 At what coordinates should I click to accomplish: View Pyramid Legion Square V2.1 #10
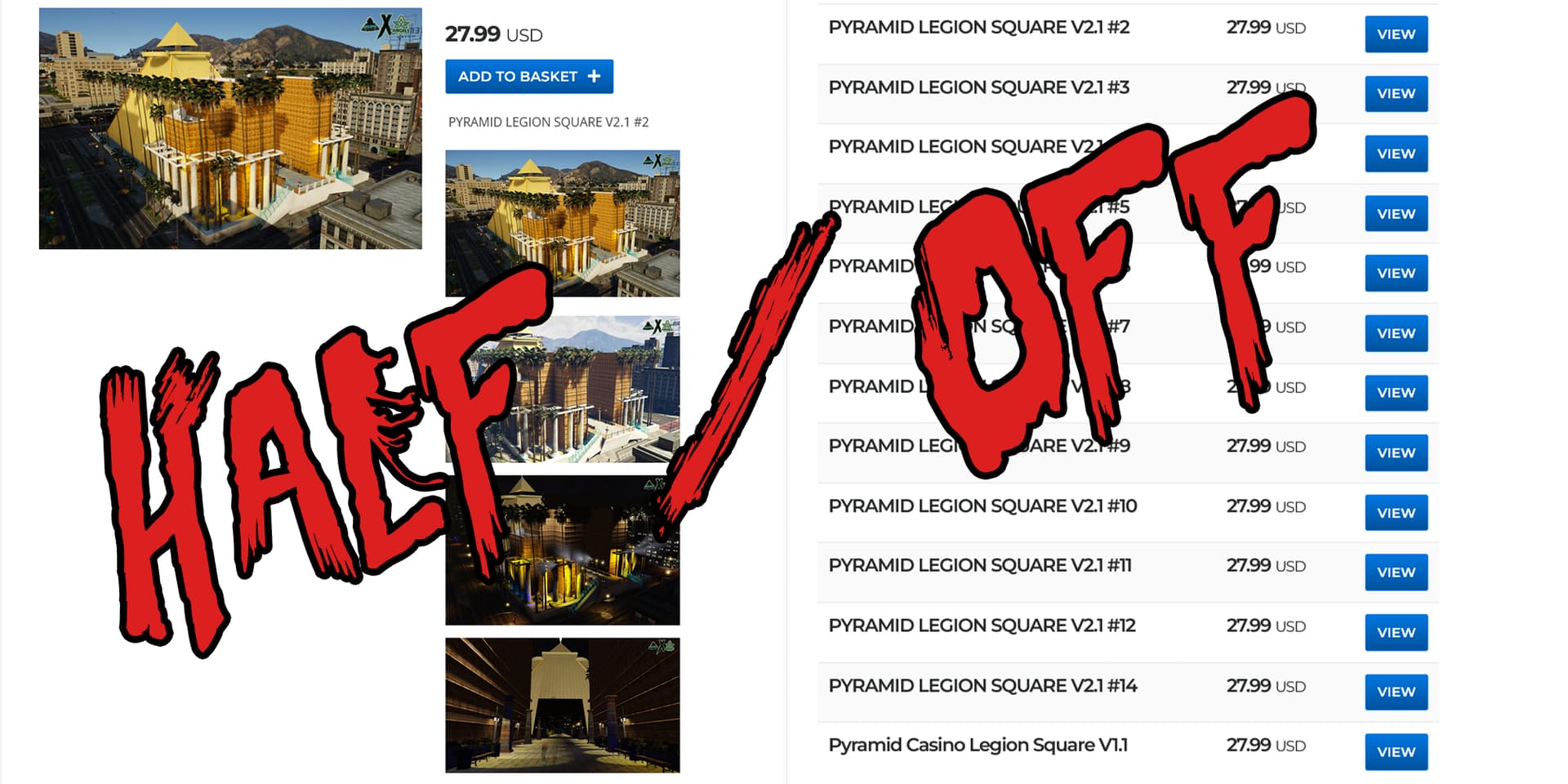1396,513
